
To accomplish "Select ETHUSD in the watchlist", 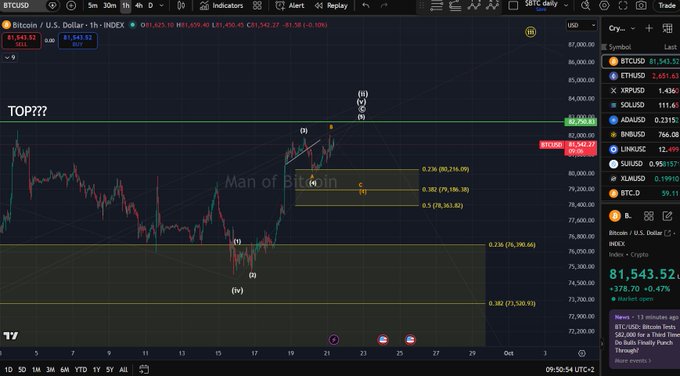I will 641,76.
